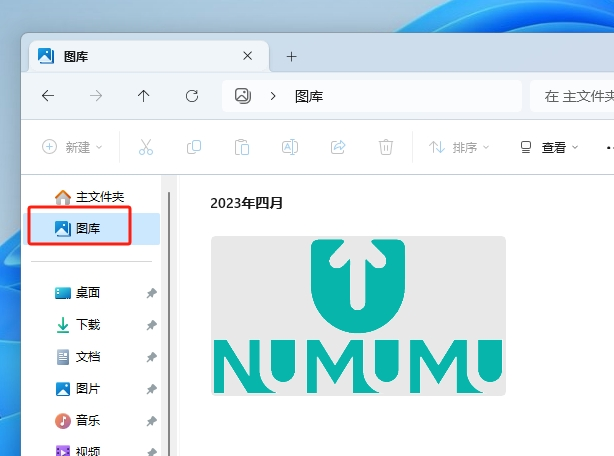Click the 2023年四月 date heading
This screenshot has width=614, height=456.
coord(246,203)
